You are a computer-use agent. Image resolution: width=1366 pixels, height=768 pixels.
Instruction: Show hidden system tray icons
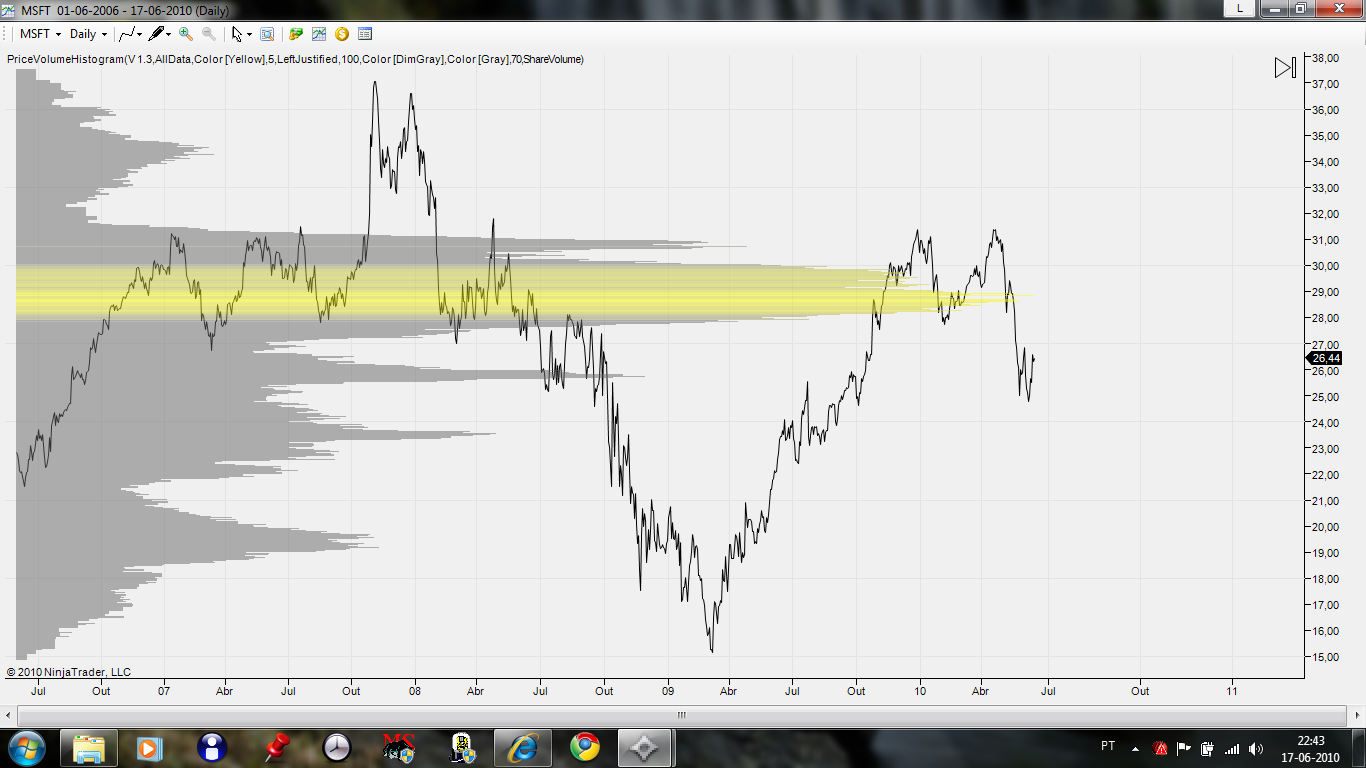1135,748
